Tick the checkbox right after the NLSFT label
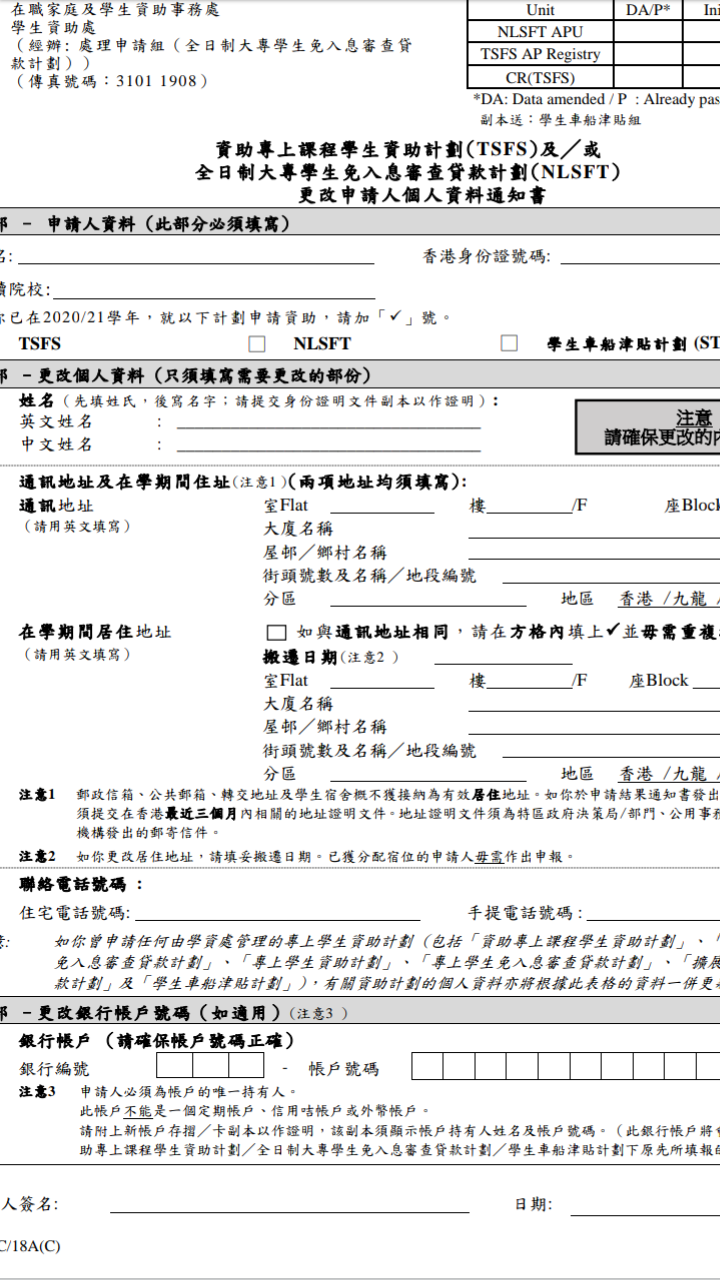The width and height of the screenshot is (720, 1280). [x=509, y=343]
